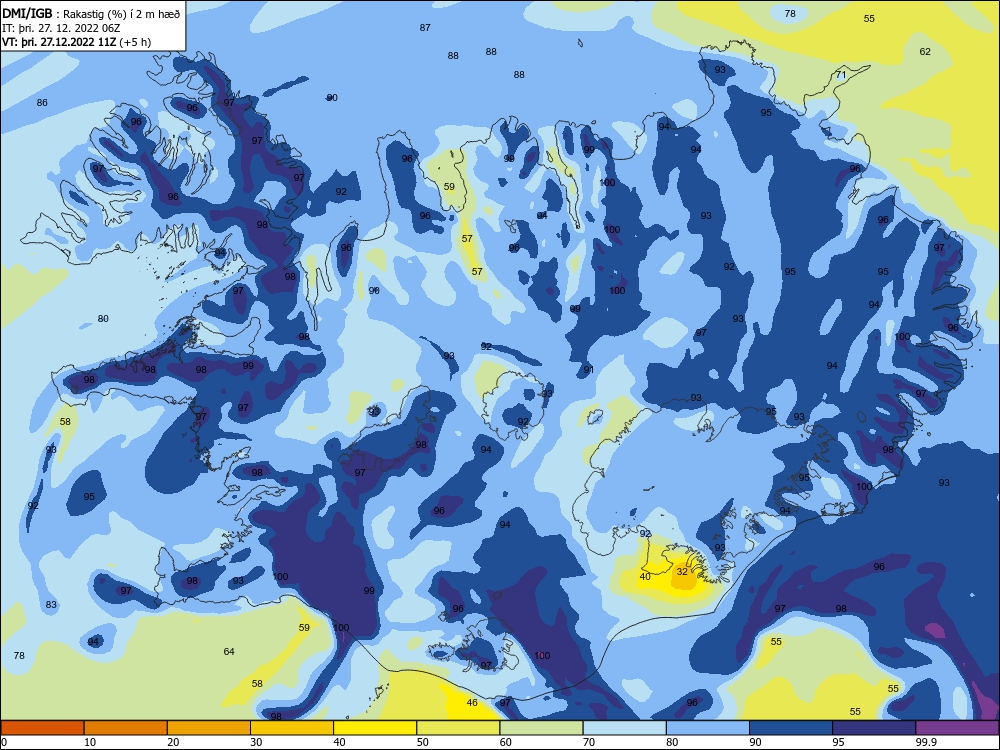This screenshot has height=750, width=1000.
Task: Click the dark orange 0–10 legend swatch
Action: [x=42, y=728]
